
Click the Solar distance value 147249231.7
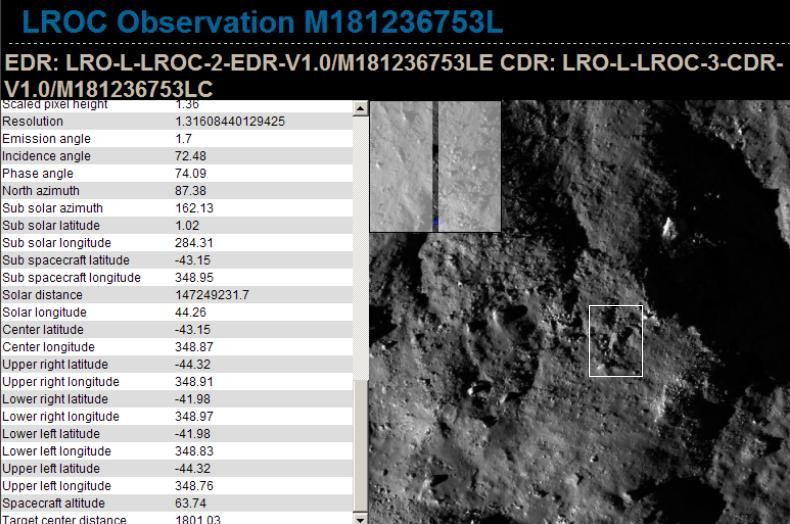tap(212, 295)
